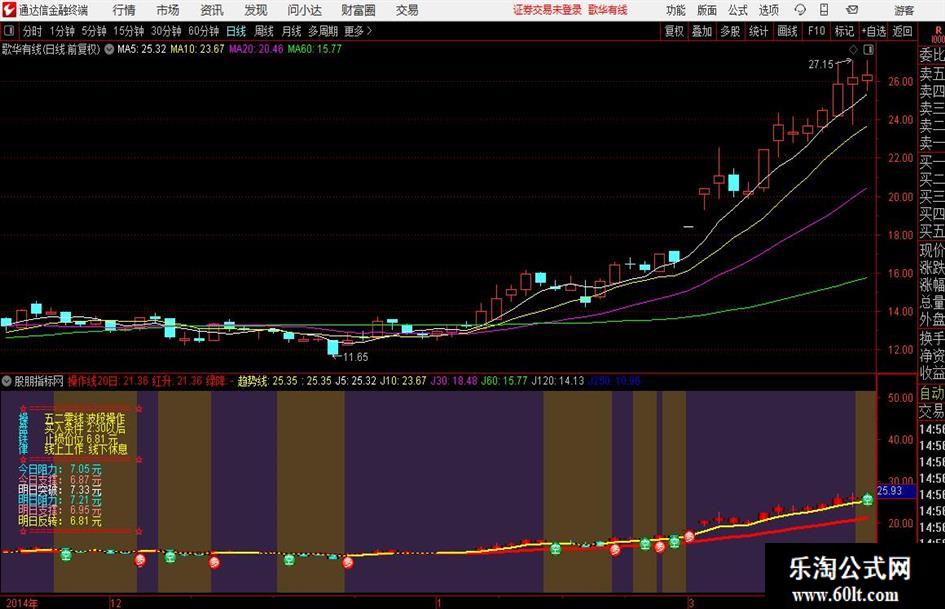Open the 发现 menu
Image resolution: width=945 pixels, height=609 pixels.
pos(256,10)
